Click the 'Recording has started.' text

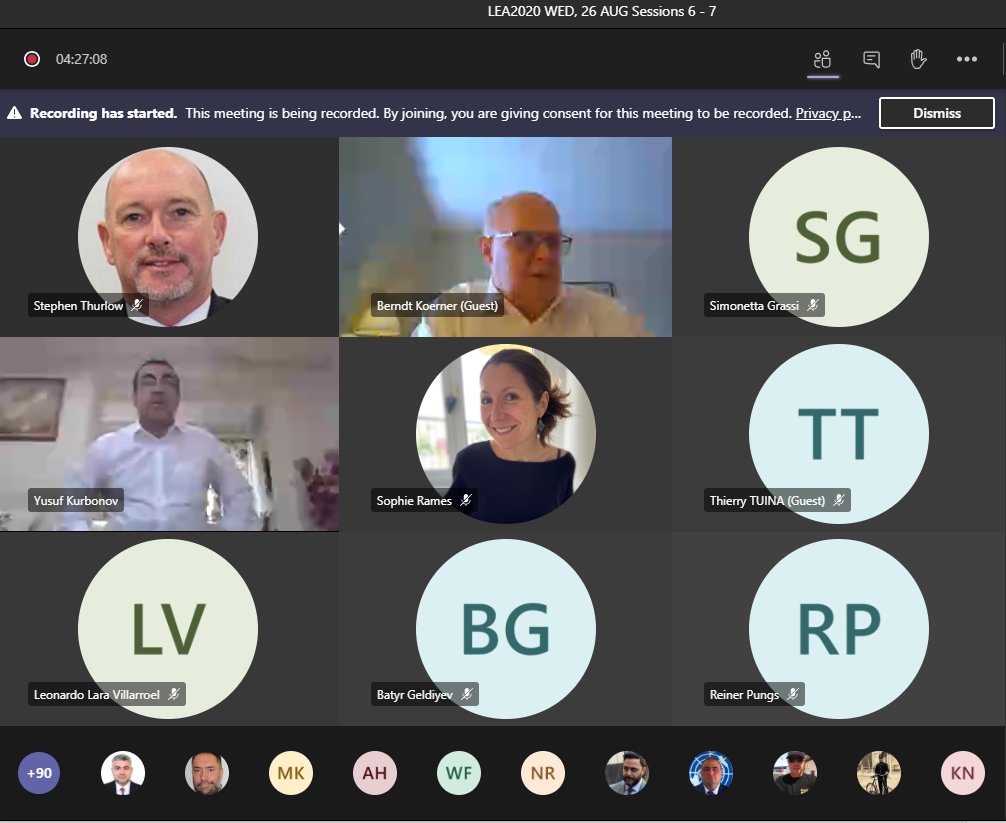(103, 113)
